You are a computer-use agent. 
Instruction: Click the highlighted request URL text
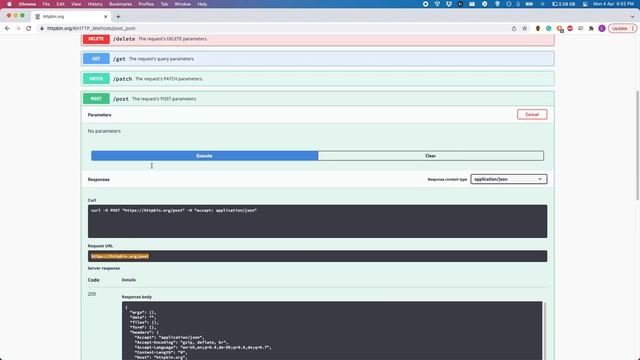point(120,256)
